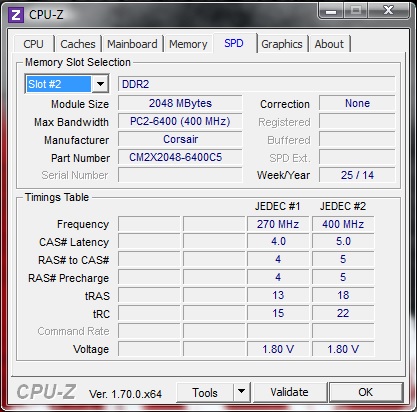Image resolution: width=417 pixels, height=412 pixels.
Task: Click the CAS# Latency value 4.0
Action: tap(278, 242)
